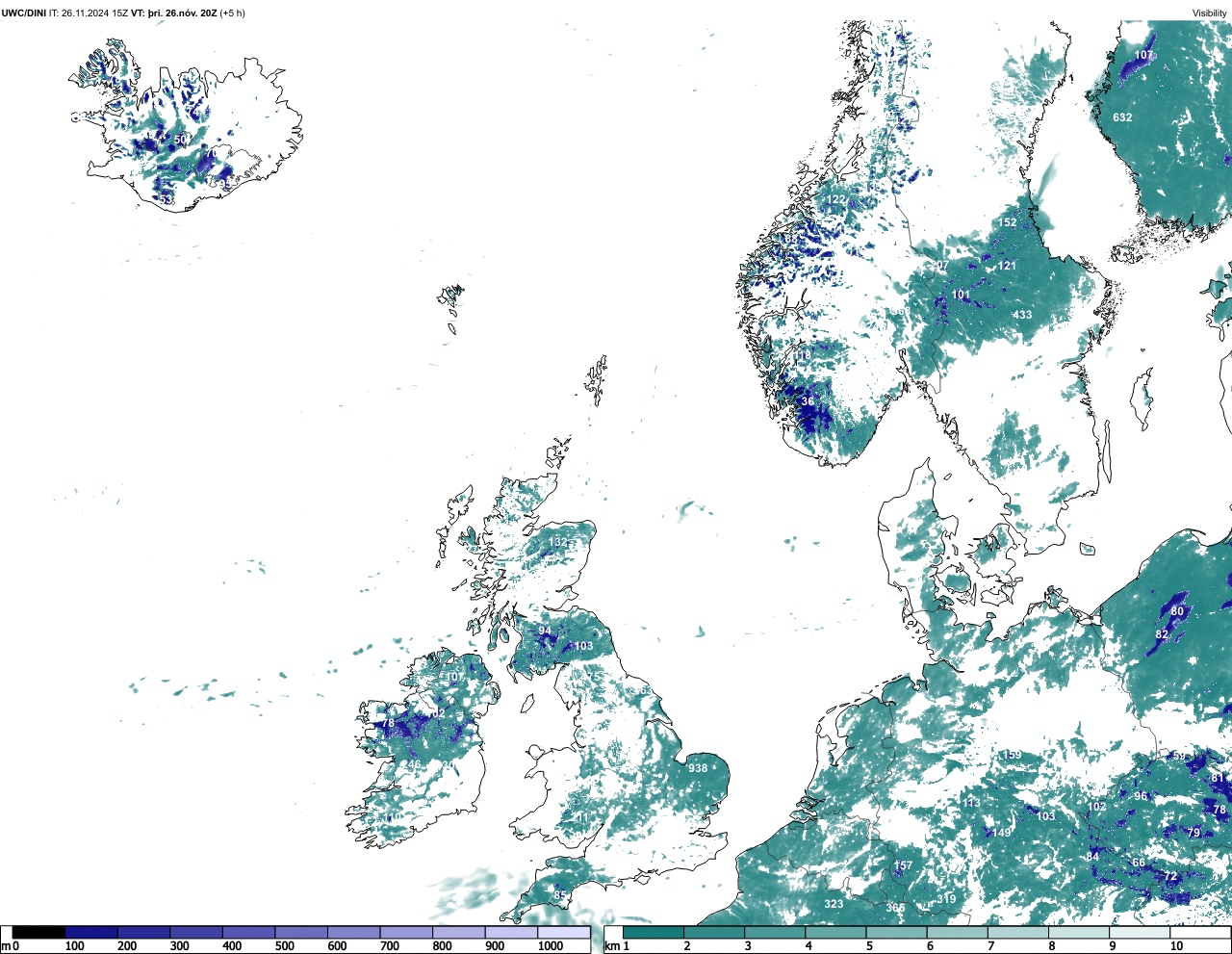Click the '323' value over northern France
The image size is (1232, 954).
(x=834, y=904)
